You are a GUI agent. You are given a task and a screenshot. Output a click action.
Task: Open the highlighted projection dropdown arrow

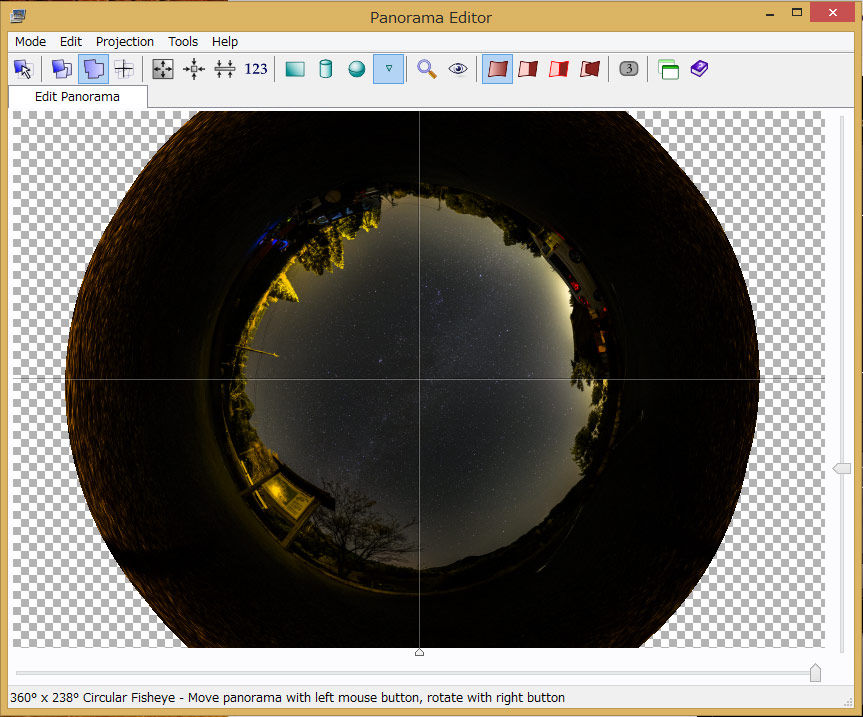pos(389,69)
